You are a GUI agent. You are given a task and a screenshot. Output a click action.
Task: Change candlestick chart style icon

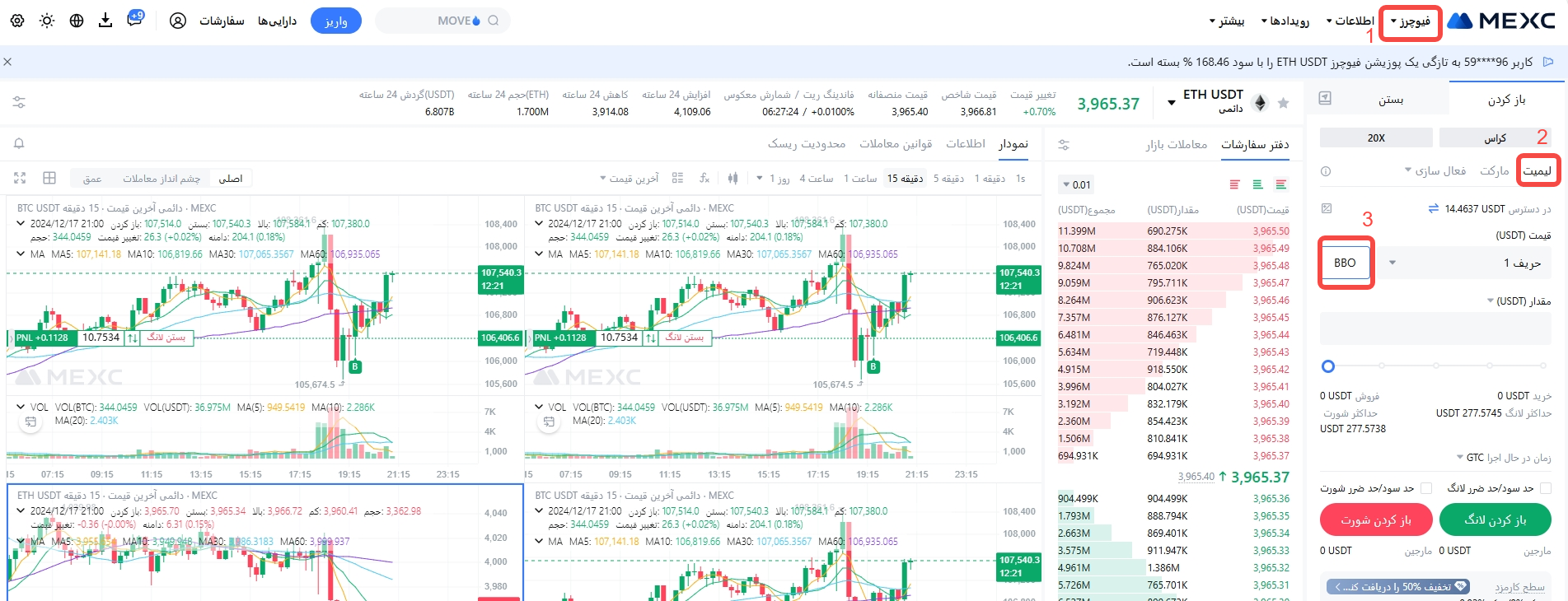[733, 178]
